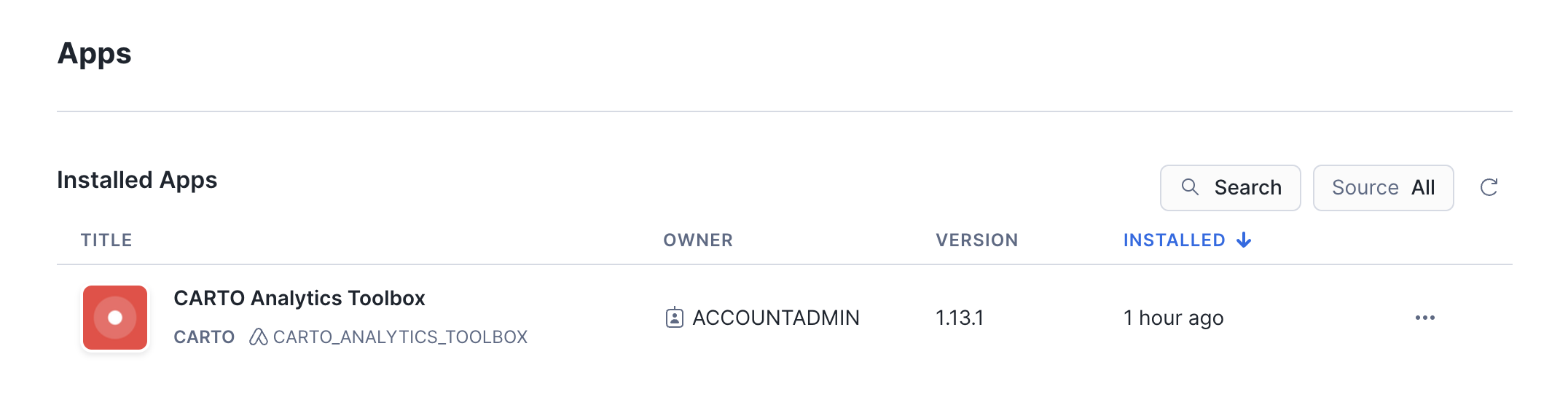Click the magnifying glass search icon

click(x=1190, y=187)
